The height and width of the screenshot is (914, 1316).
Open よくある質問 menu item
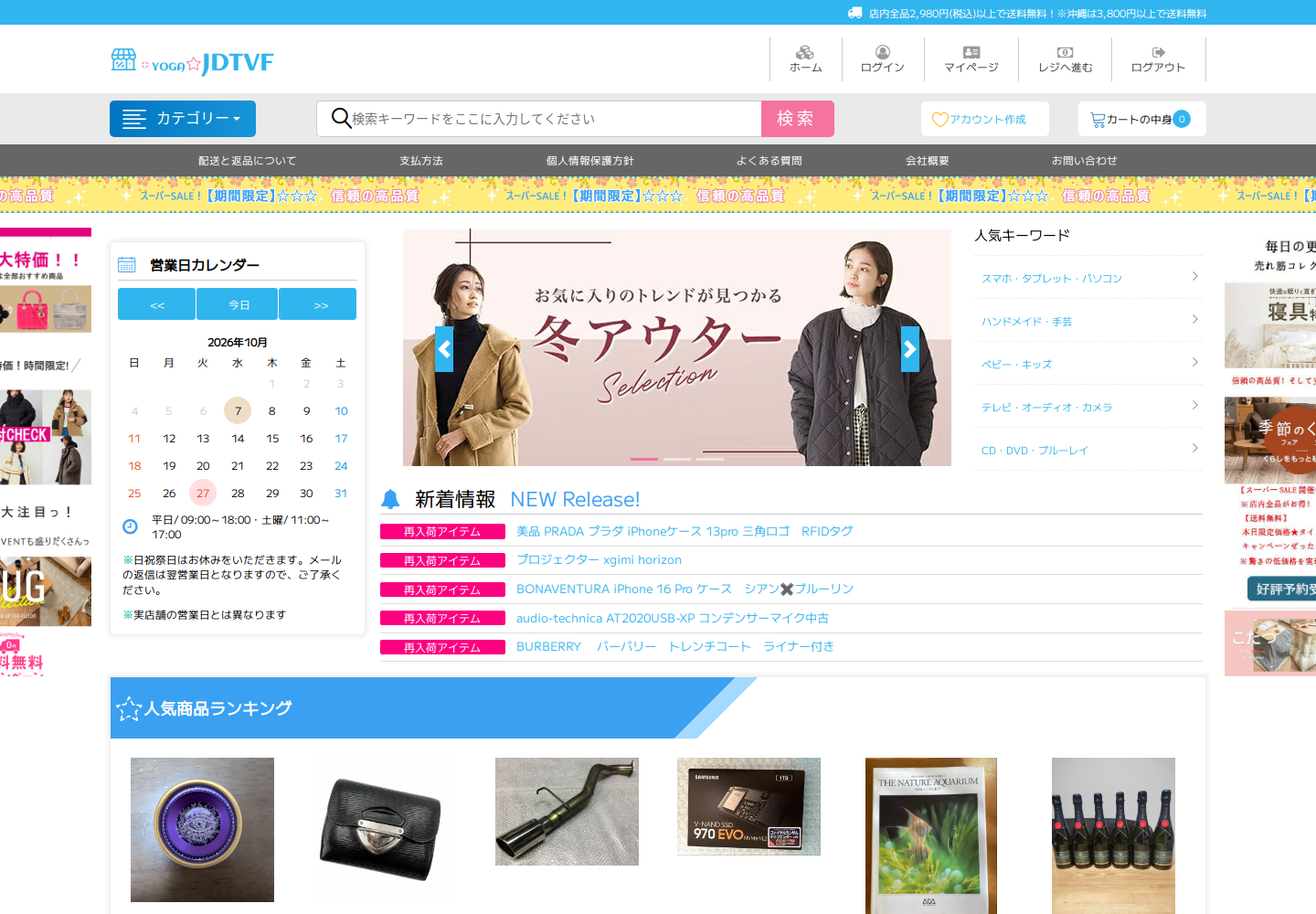769,161
